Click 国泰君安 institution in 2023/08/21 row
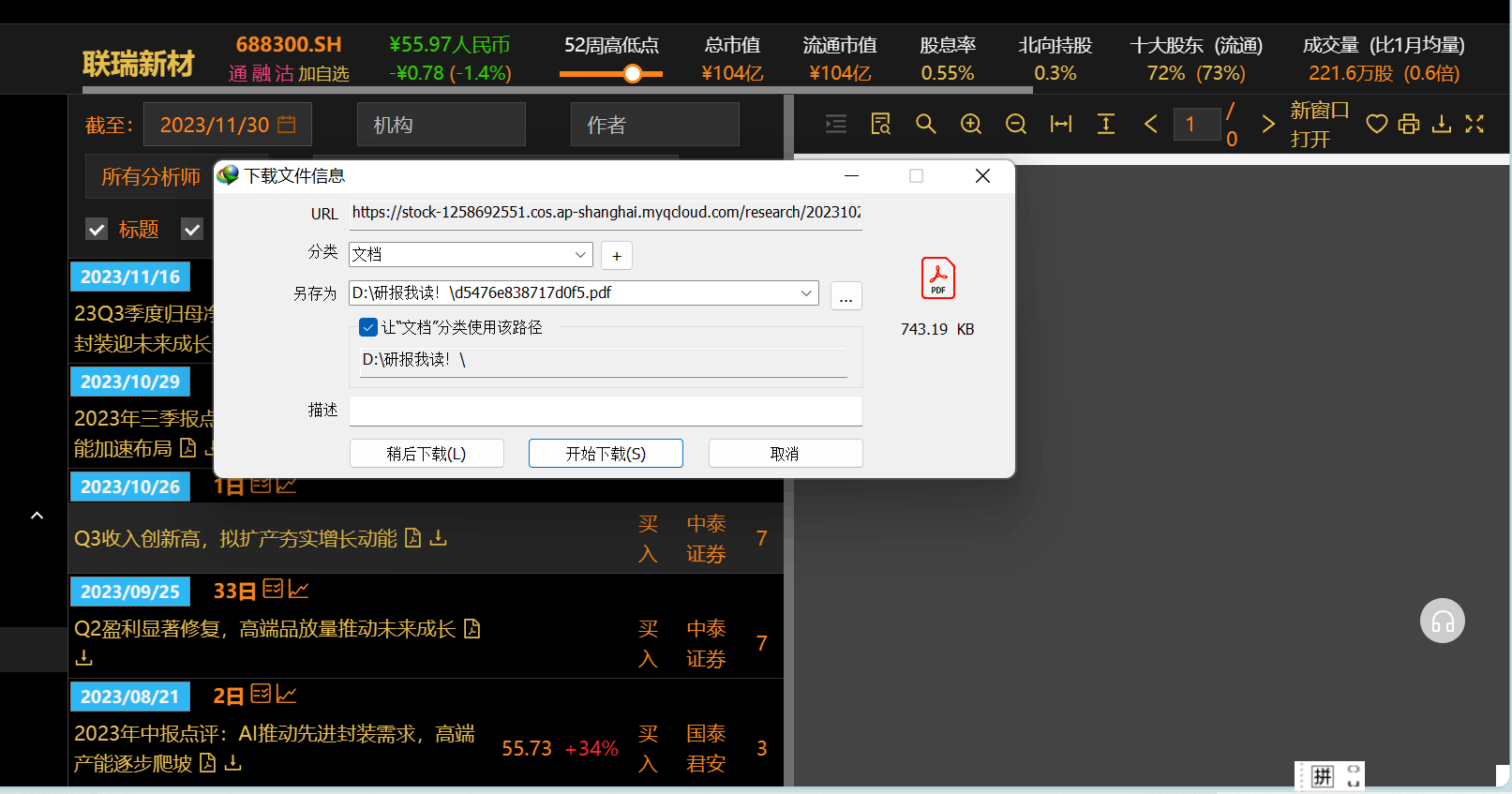The height and width of the screenshot is (794, 1512). click(x=706, y=748)
